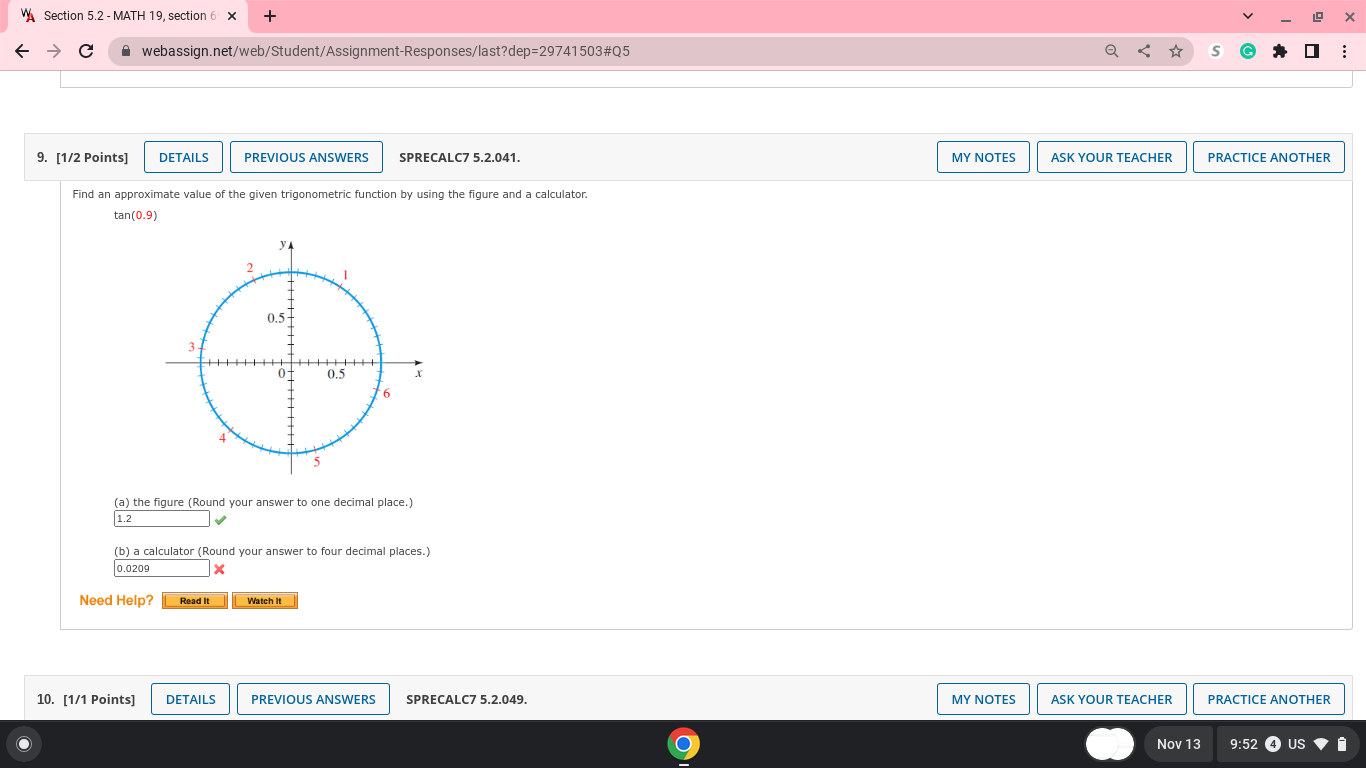
Task: Open the S extension icon
Action: click(1215, 50)
